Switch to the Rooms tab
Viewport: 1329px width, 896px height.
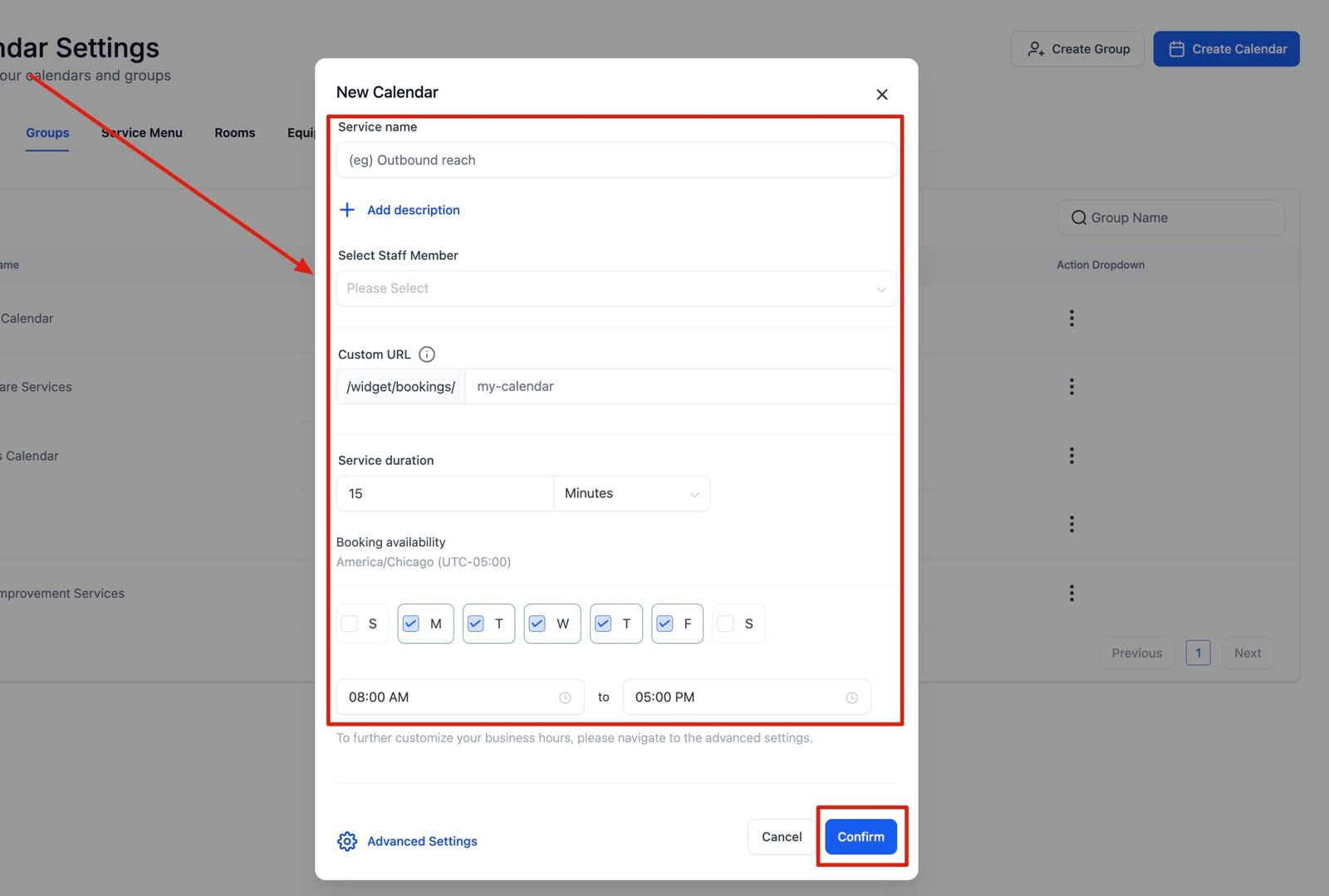point(234,133)
